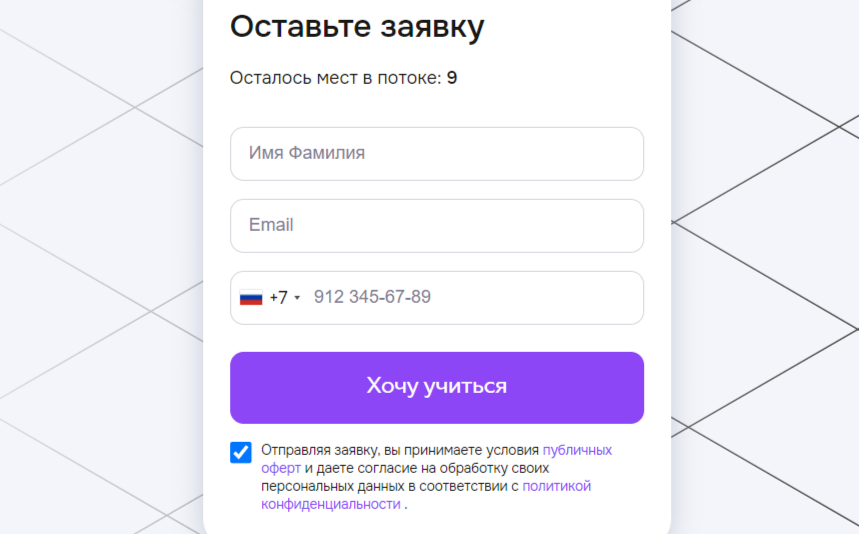Click the оферт link word
This screenshot has width=859, height=534.
(280, 468)
